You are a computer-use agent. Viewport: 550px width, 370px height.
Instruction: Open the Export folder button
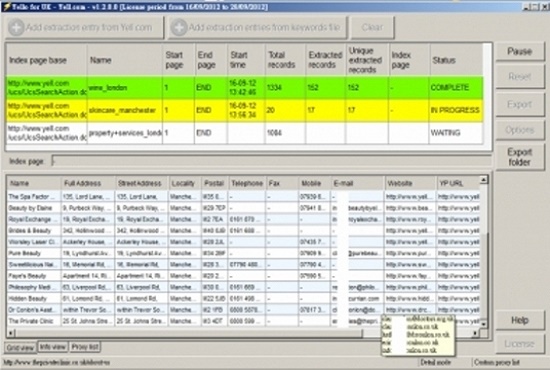[x=519, y=157]
